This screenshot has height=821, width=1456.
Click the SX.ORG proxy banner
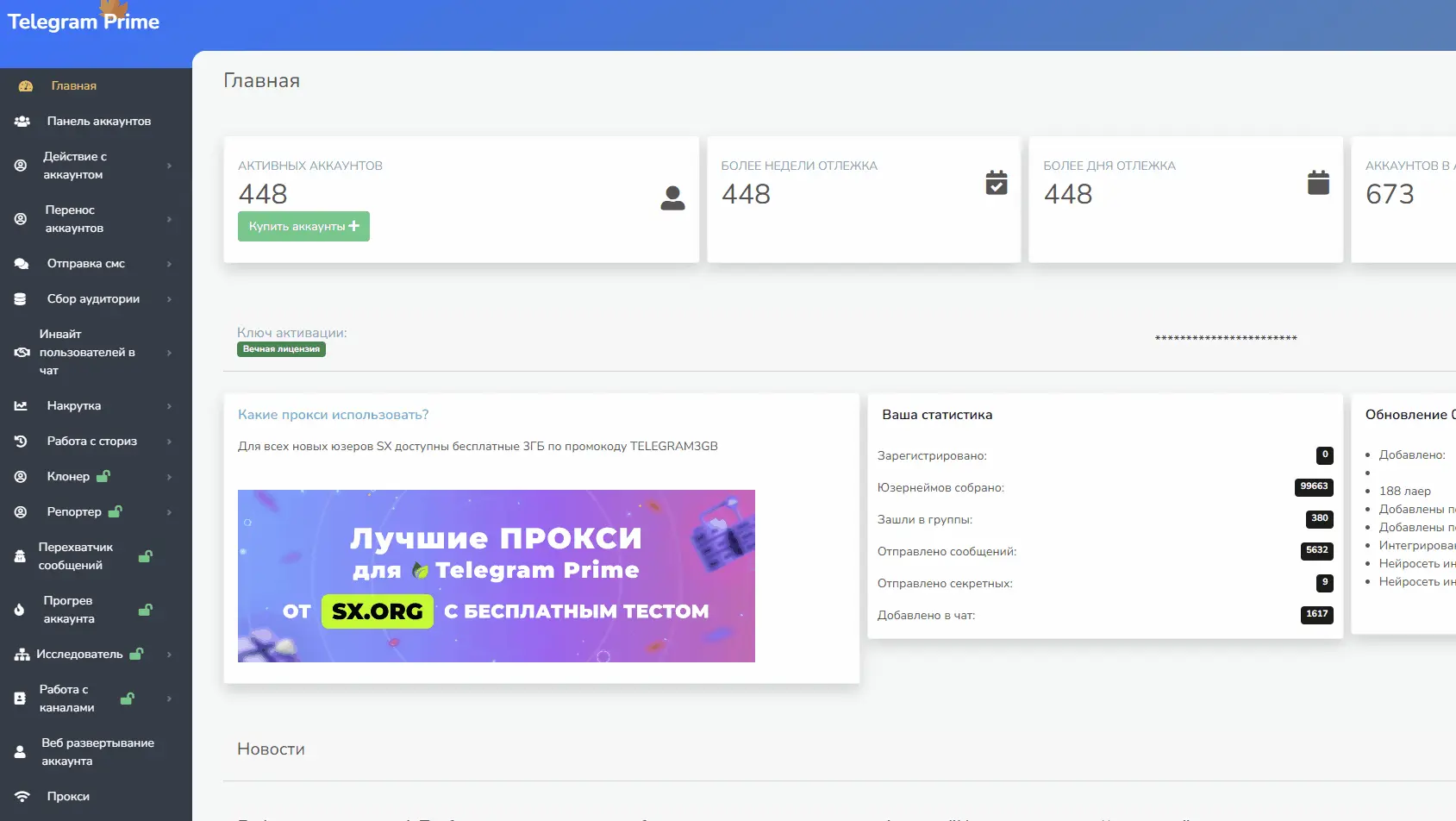tap(496, 575)
